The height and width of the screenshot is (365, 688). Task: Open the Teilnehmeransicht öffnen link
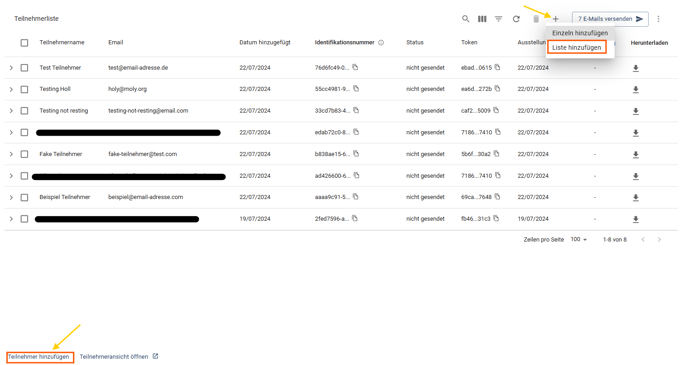118,357
